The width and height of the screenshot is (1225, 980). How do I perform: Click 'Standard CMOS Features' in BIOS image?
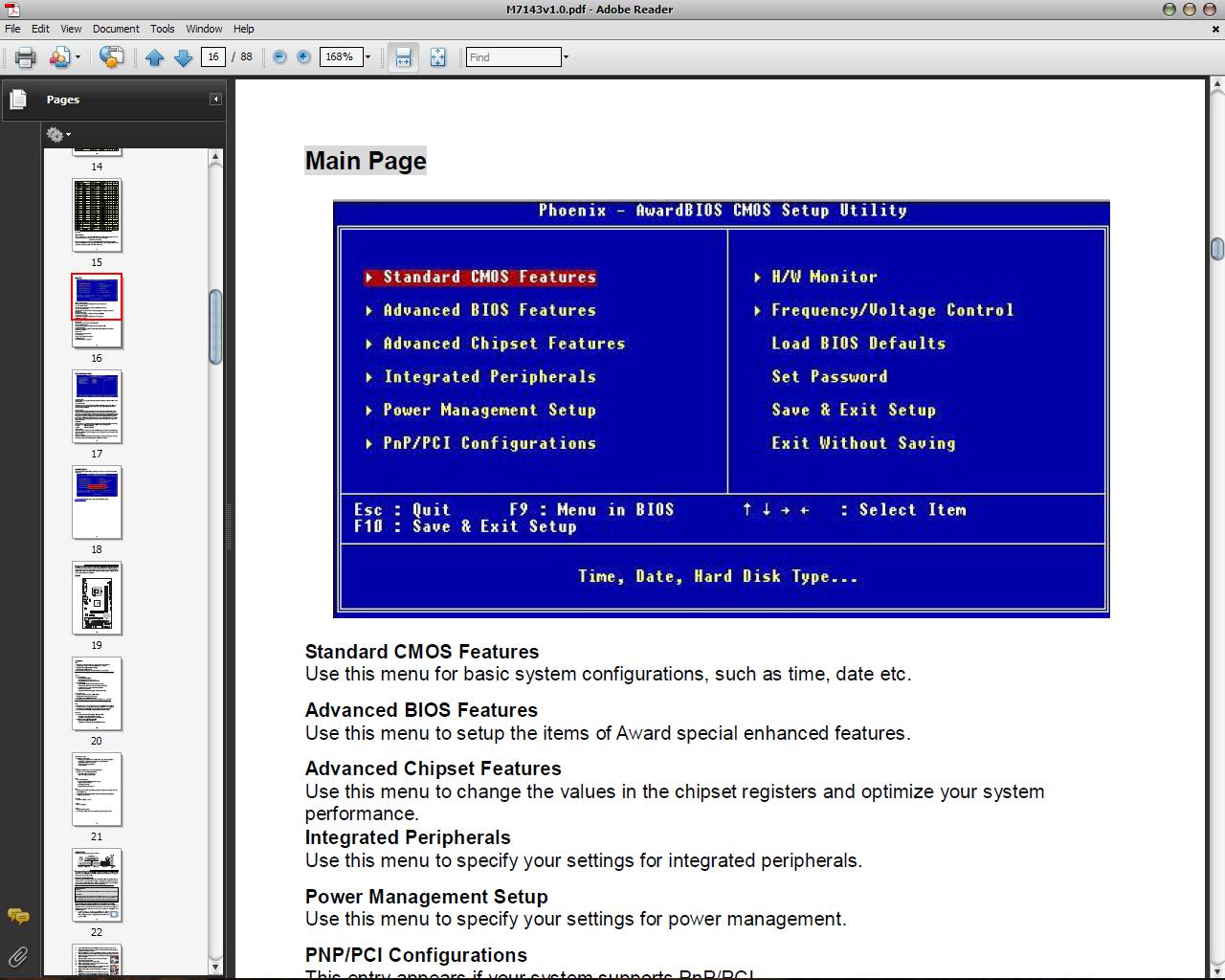(489, 277)
